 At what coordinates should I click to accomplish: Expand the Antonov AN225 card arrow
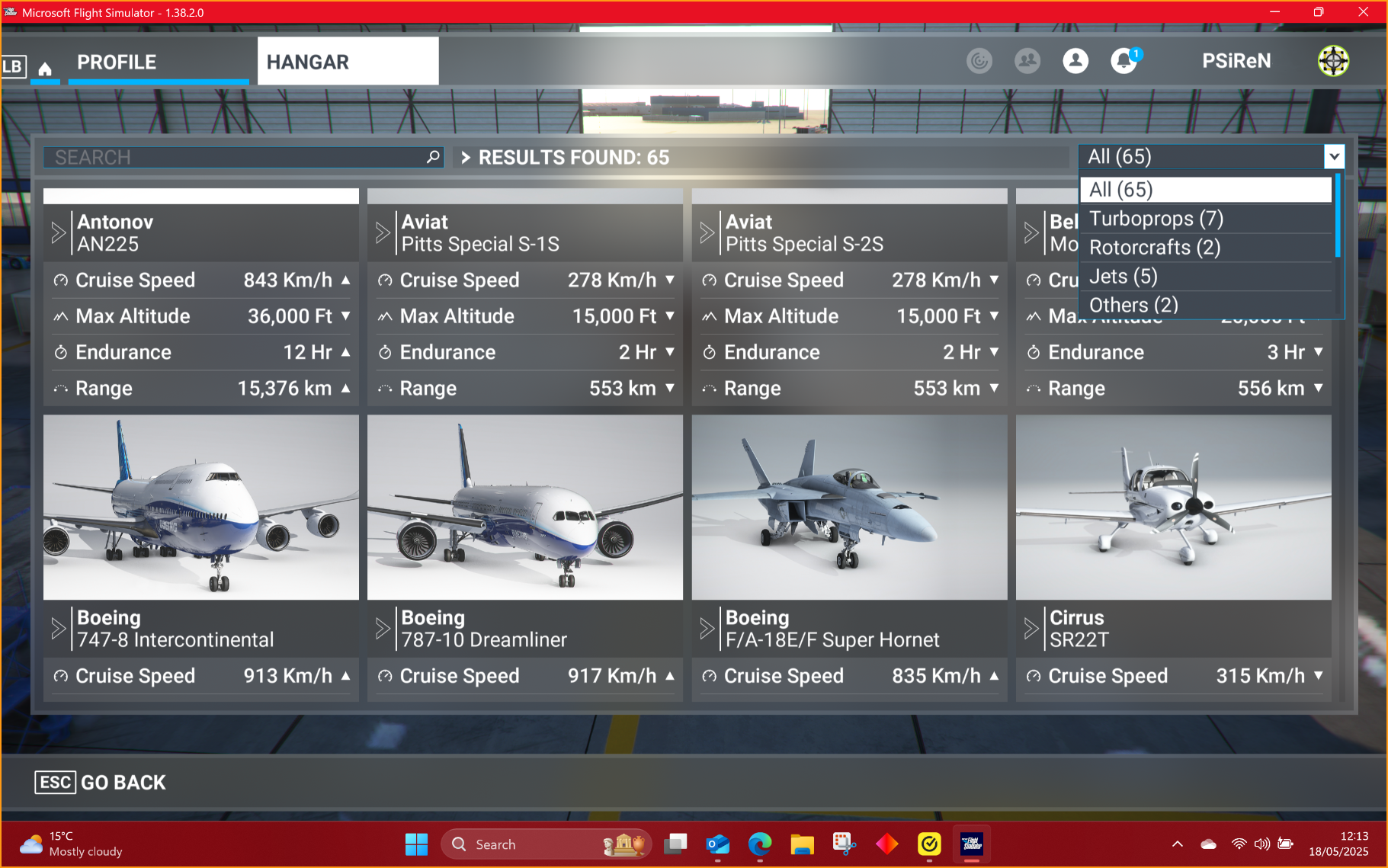click(59, 232)
